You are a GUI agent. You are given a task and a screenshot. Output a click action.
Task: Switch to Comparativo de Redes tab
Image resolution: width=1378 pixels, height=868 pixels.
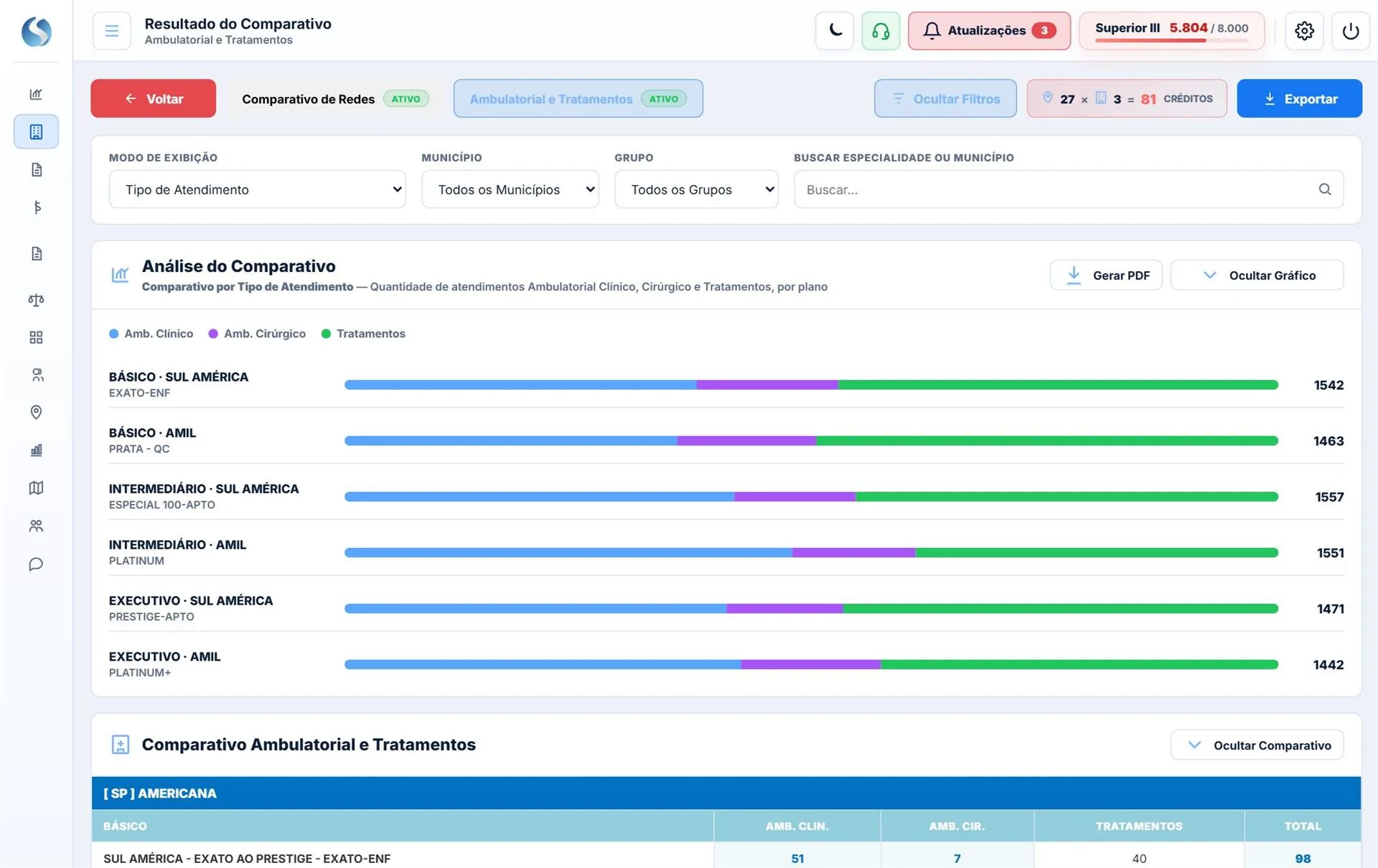[x=334, y=98]
